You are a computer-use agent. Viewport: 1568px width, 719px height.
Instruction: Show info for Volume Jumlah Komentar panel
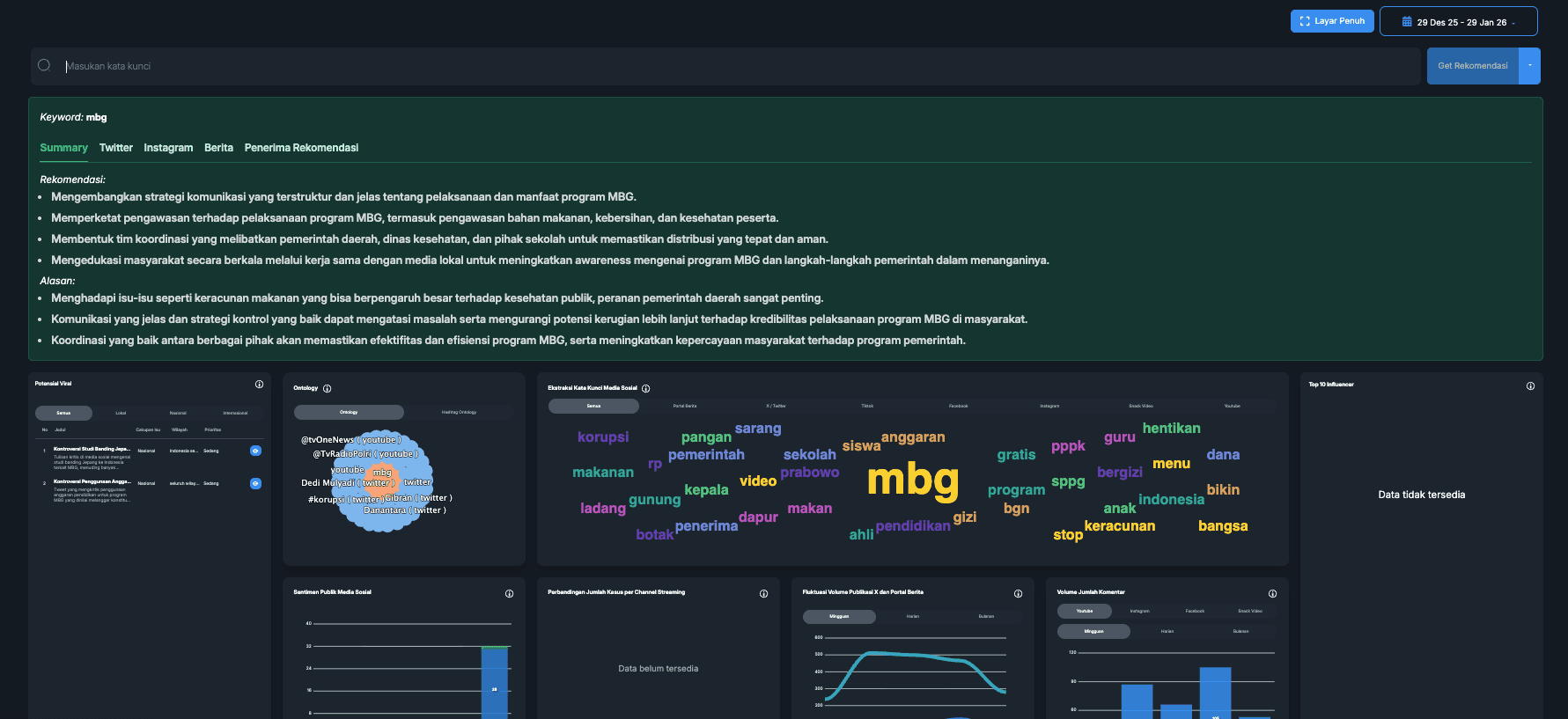point(1272,594)
